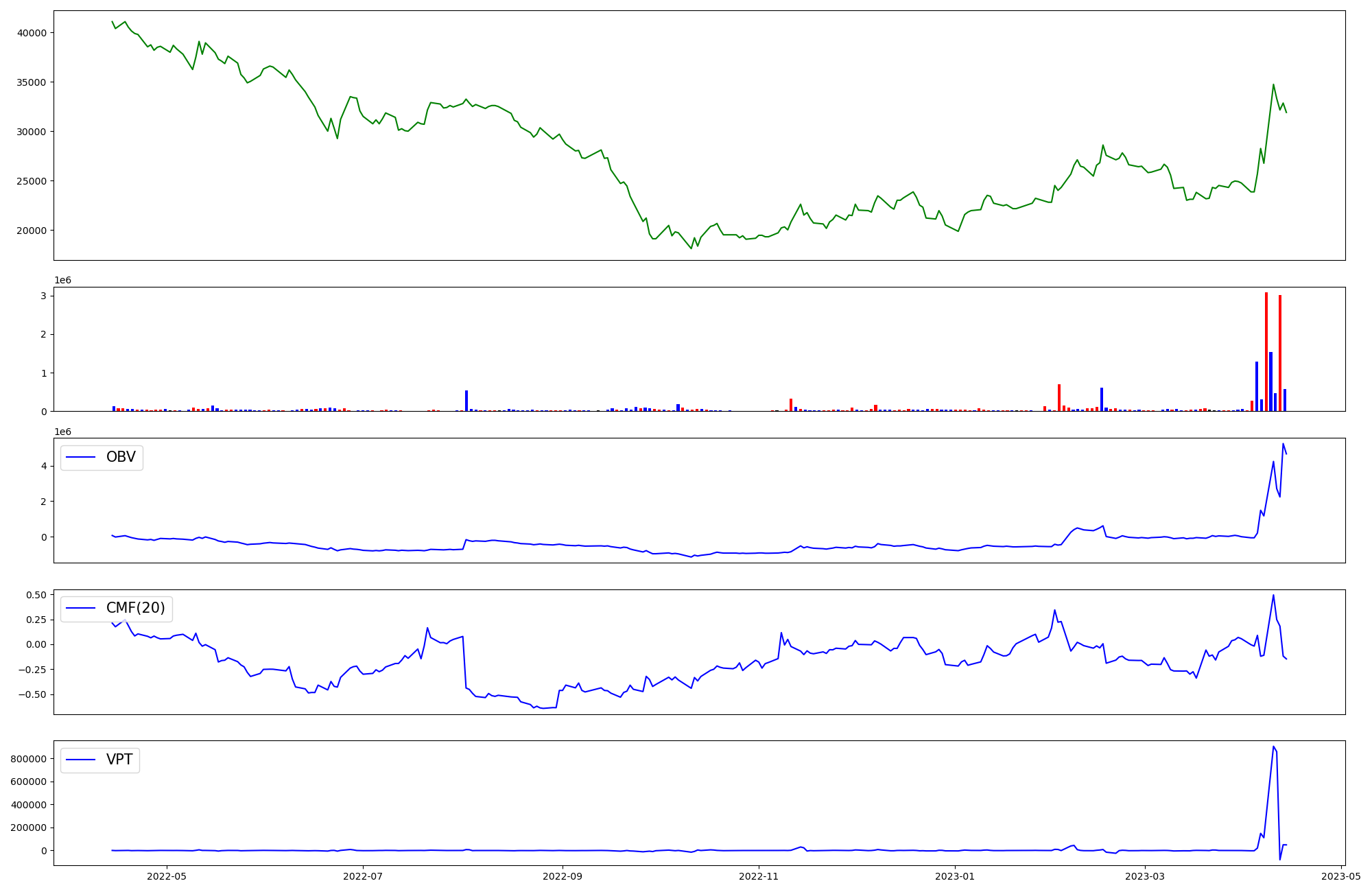1372x892 pixels.
Task: Click the blue volume spike near 2022-08
Action: tap(466, 401)
